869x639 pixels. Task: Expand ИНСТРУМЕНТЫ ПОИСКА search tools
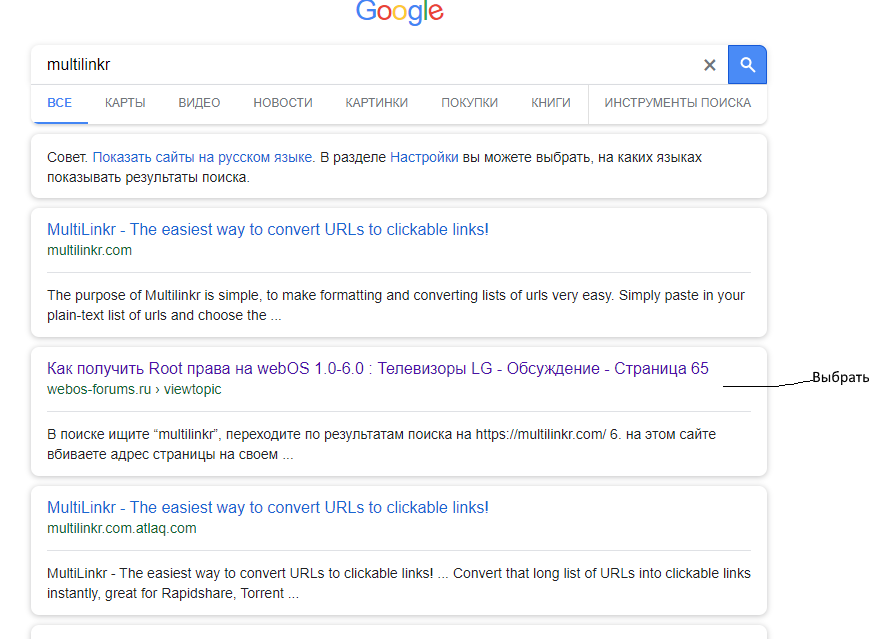coord(677,103)
